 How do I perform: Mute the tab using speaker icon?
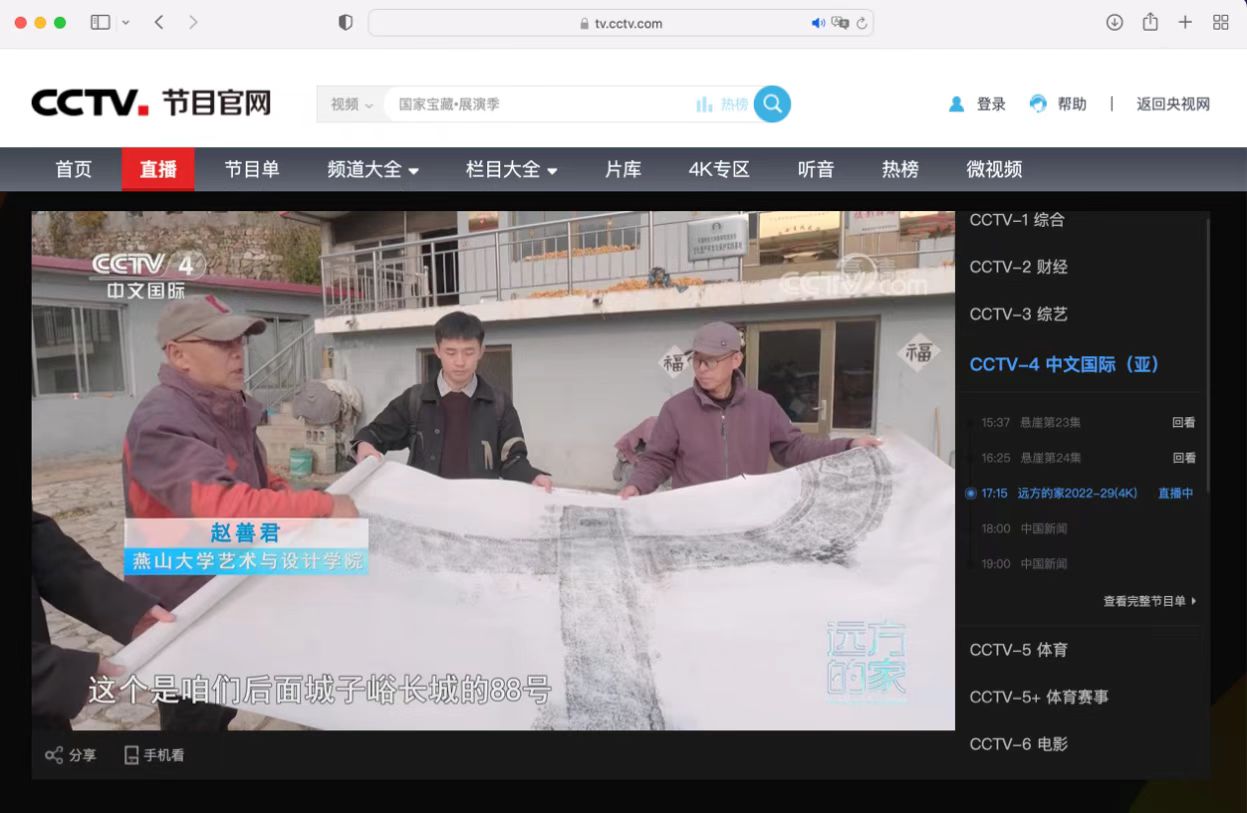pos(818,23)
